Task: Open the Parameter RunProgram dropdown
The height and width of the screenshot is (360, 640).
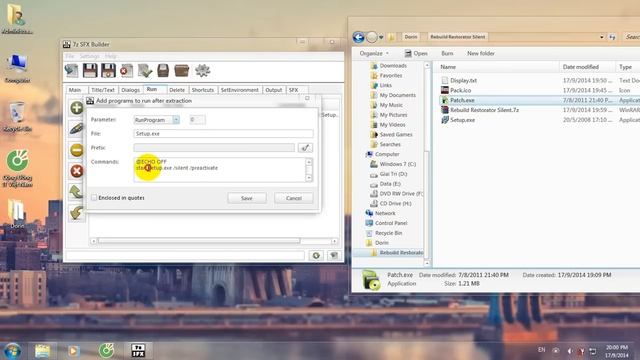Action: [x=176, y=120]
